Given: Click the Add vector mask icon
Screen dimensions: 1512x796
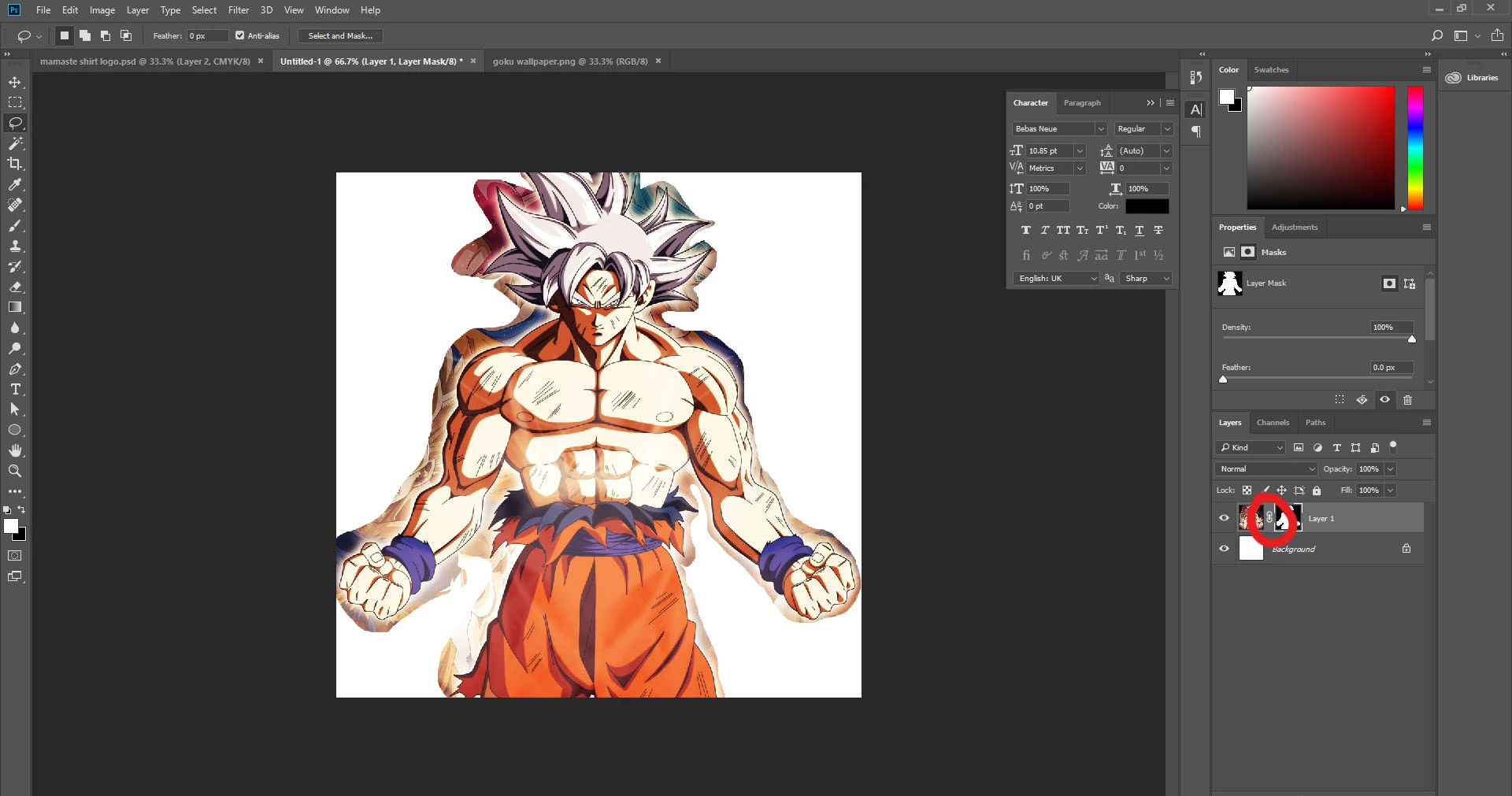Looking at the screenshot, I should pyautogui.click(x=1410, y=283).
